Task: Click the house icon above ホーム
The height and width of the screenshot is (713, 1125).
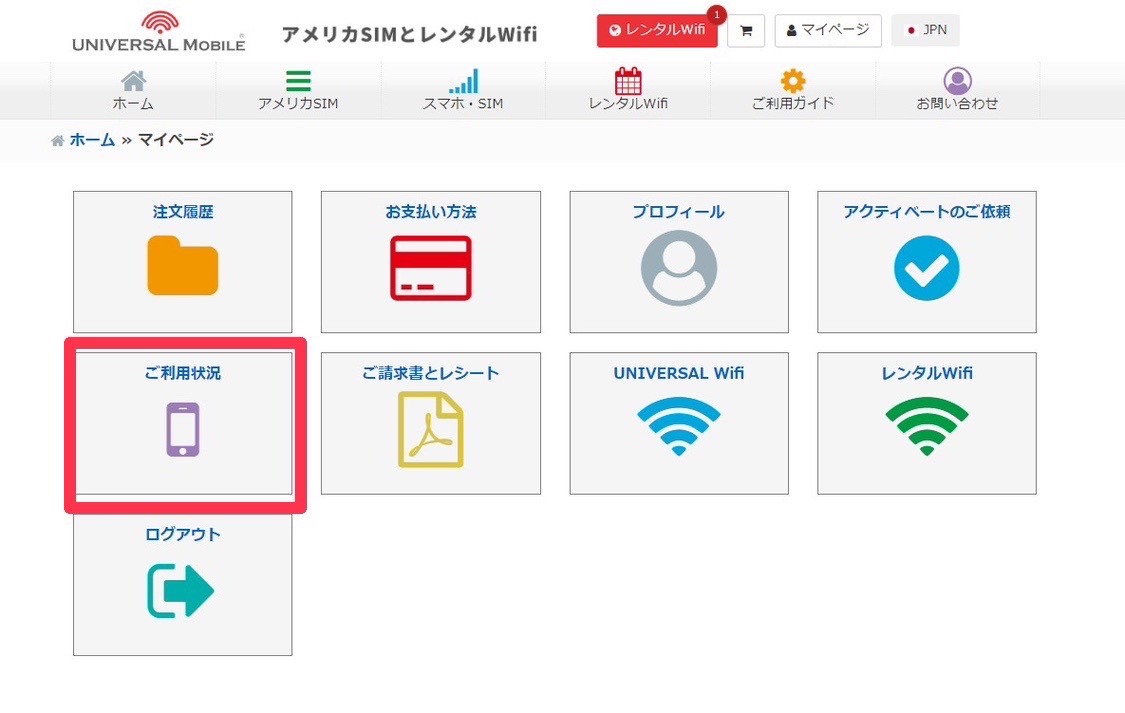Action: tap(133, 81)
